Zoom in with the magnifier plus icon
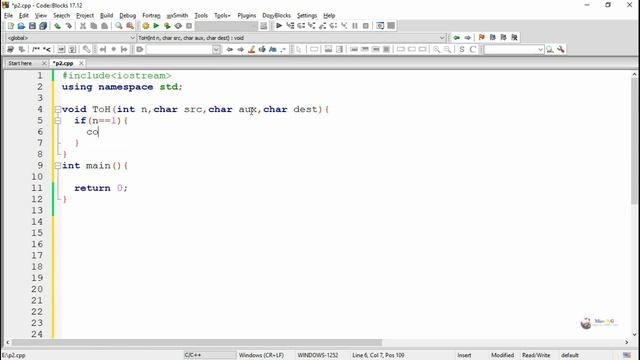The width and height of the screenshot is (640, 360). click(437, 49)
